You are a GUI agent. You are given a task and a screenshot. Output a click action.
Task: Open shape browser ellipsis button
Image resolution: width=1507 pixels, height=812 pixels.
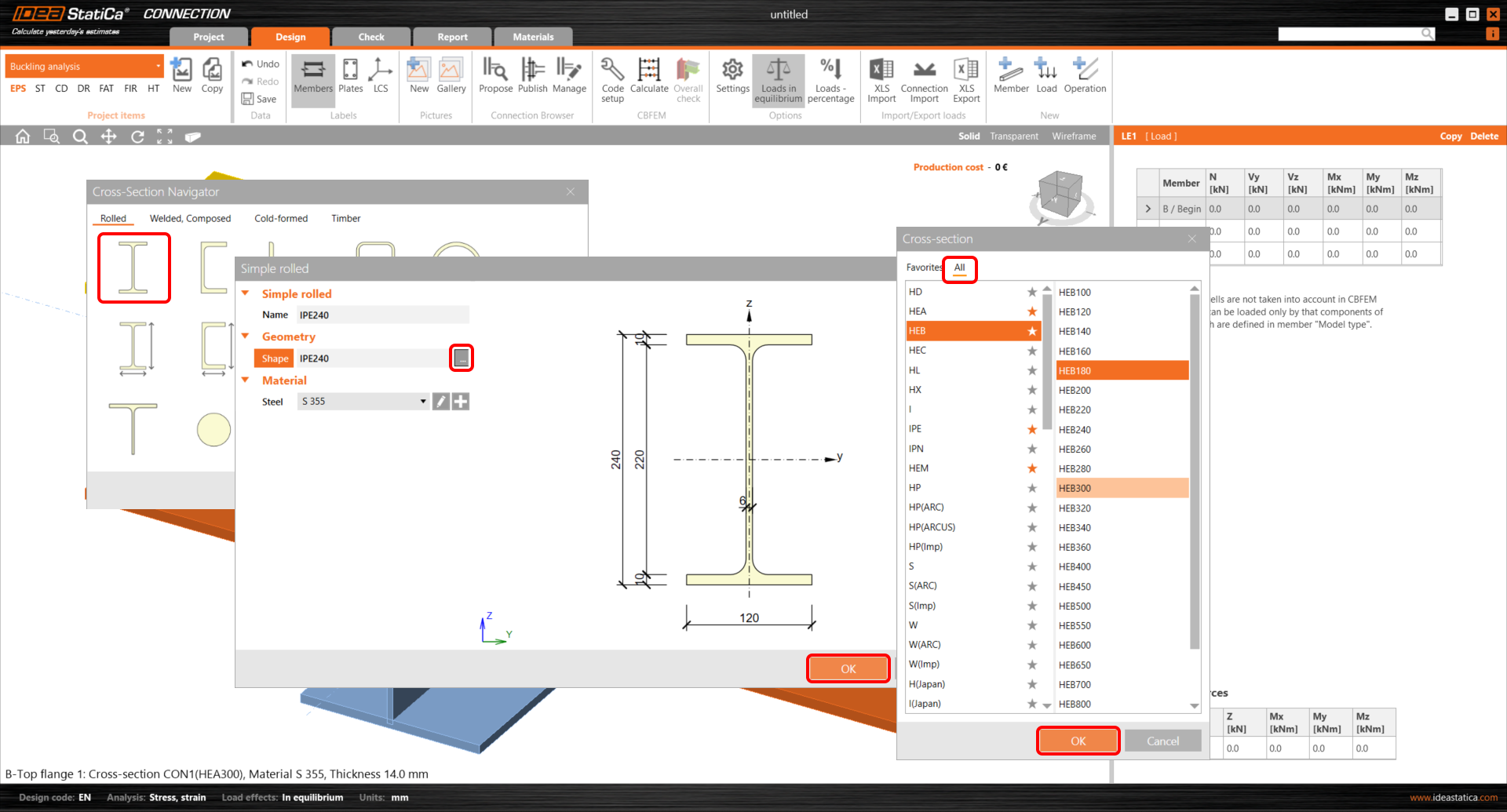(x=462, y=359)
